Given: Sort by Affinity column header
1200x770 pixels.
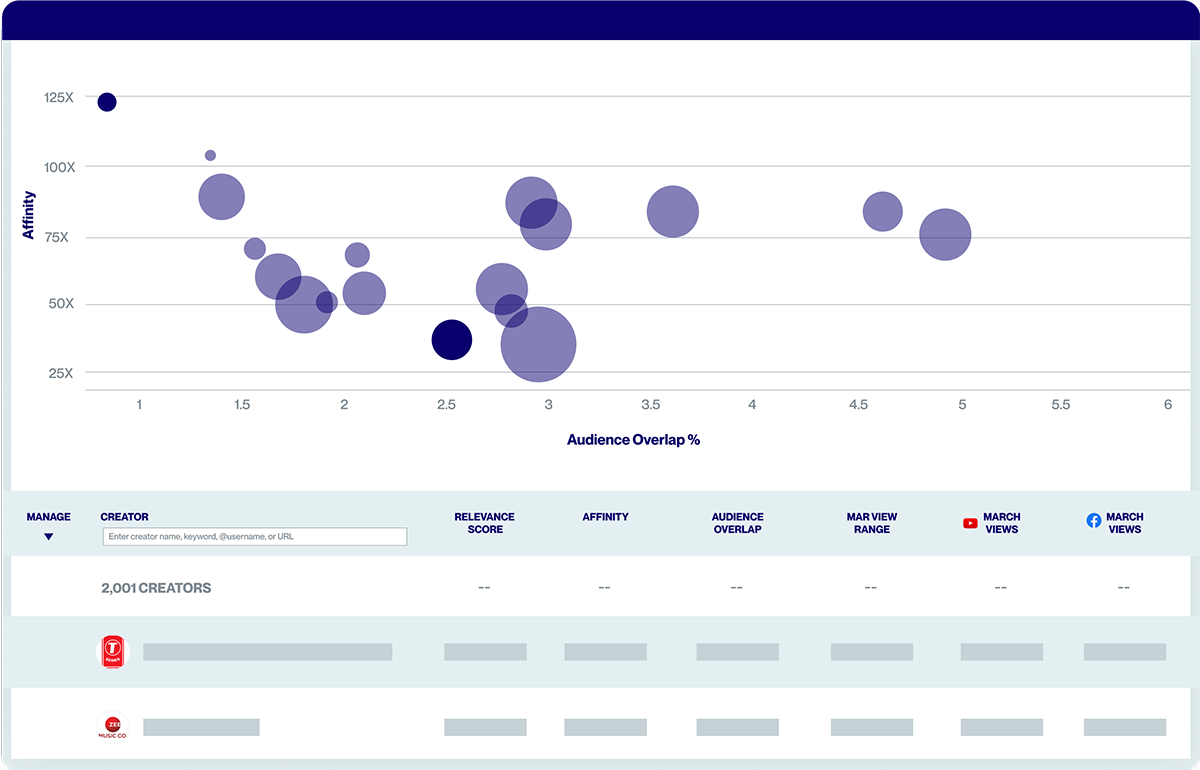Looking at the screenshot, I should [x=605, y=517].
